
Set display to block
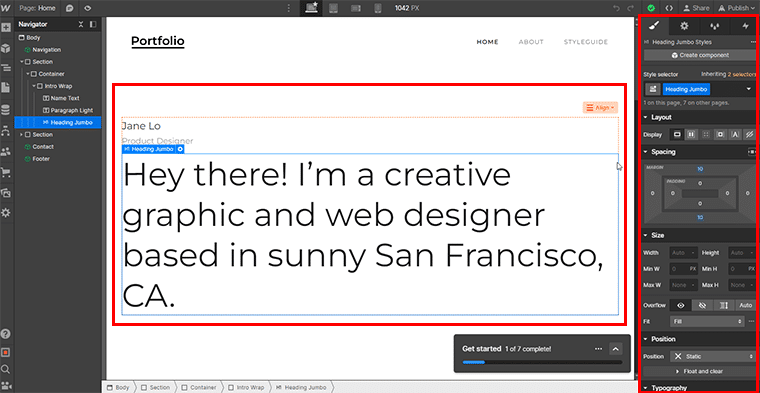coord(678,134)
